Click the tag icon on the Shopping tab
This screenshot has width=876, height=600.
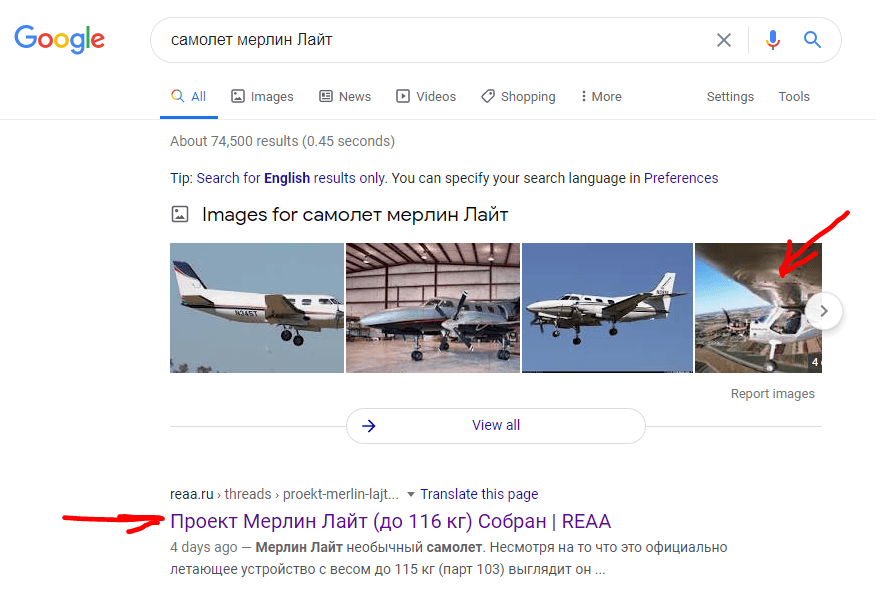[x=487, y=96]
